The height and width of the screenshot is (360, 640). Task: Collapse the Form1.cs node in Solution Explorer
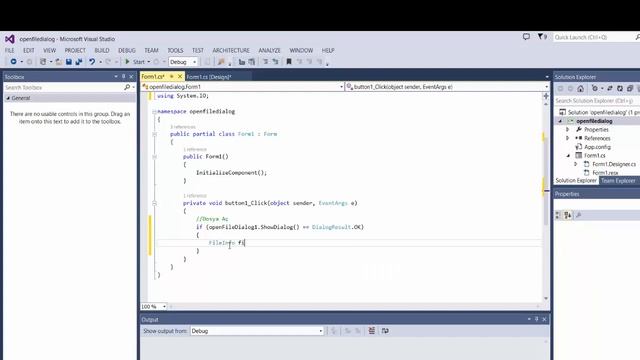click(x=568, y=156)
